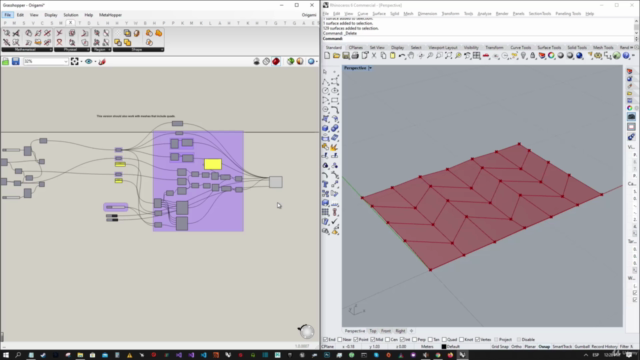The height and width of the screenshot is (360, 640).
Task: Expand the Shape panel dropdown in Grasshopper
Action: click(162, 50)
